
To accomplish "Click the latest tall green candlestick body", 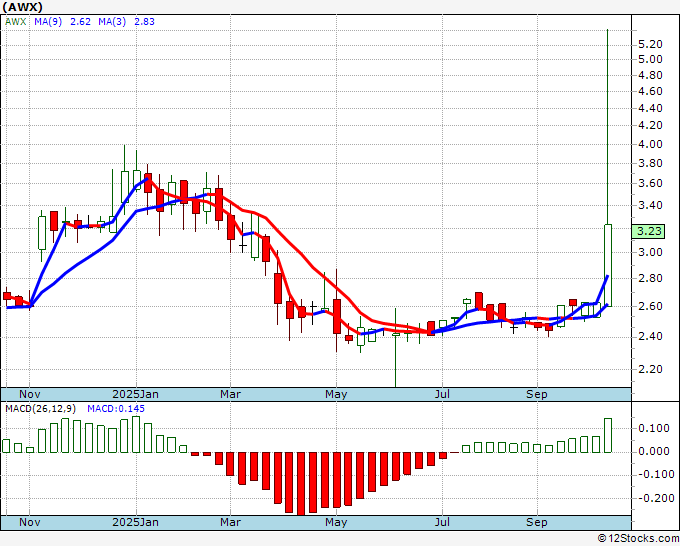I will (608, 265).
